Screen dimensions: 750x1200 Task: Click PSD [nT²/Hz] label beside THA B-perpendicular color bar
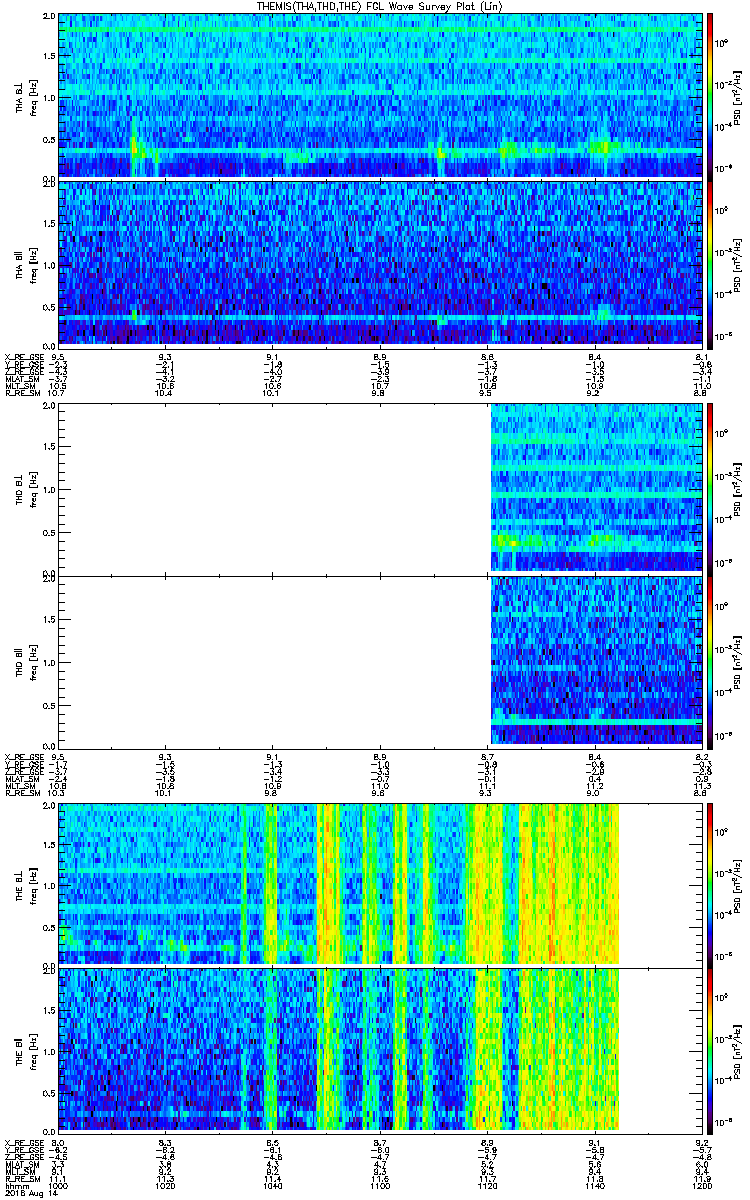738,96
